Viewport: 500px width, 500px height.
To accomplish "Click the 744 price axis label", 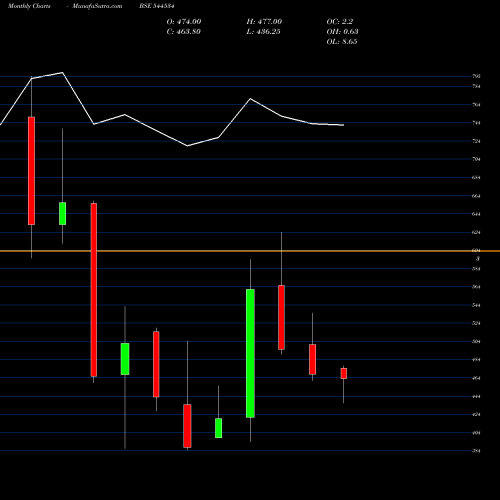I will [476, 123].
